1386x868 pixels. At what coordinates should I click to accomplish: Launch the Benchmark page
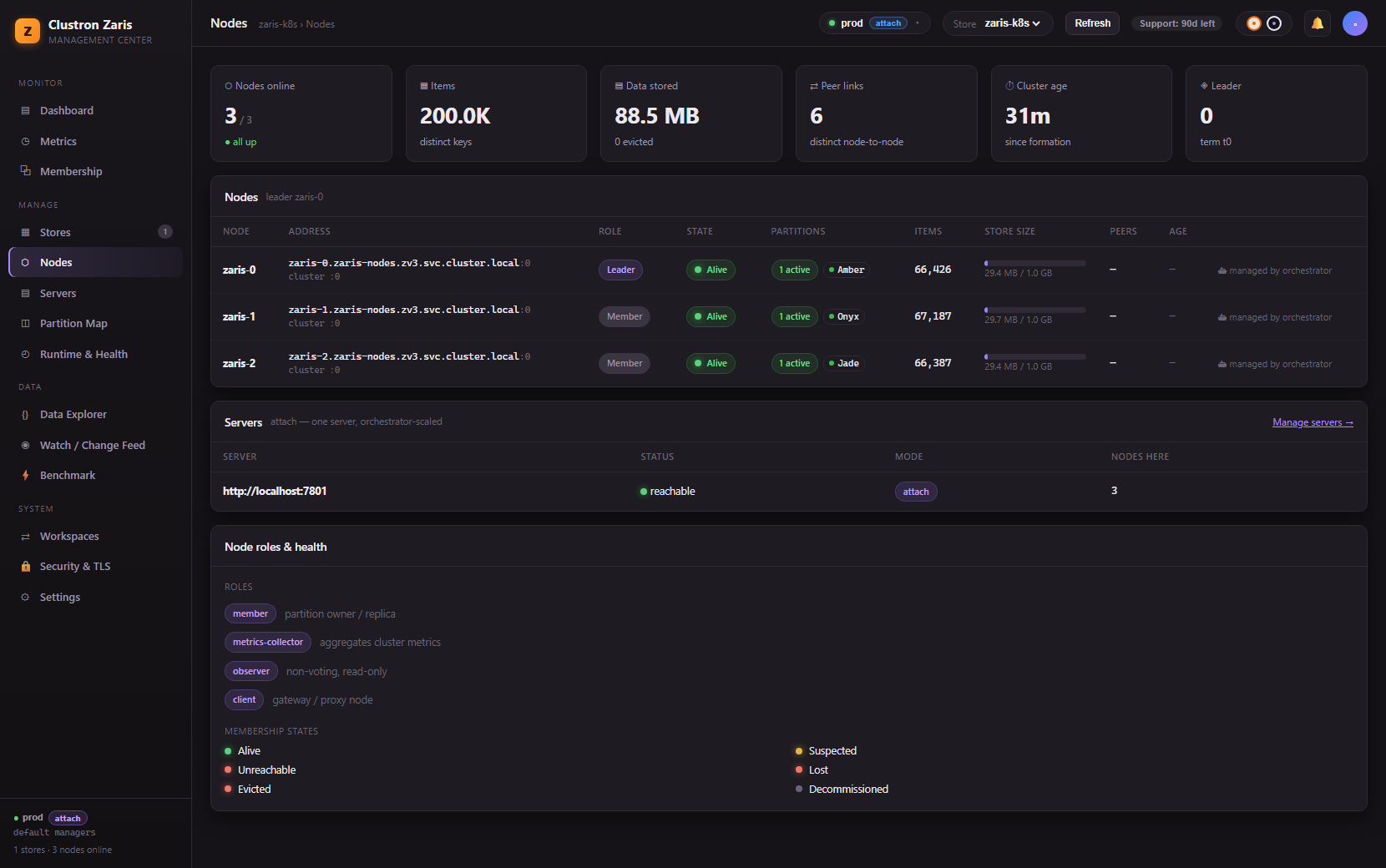coord(95,476)
